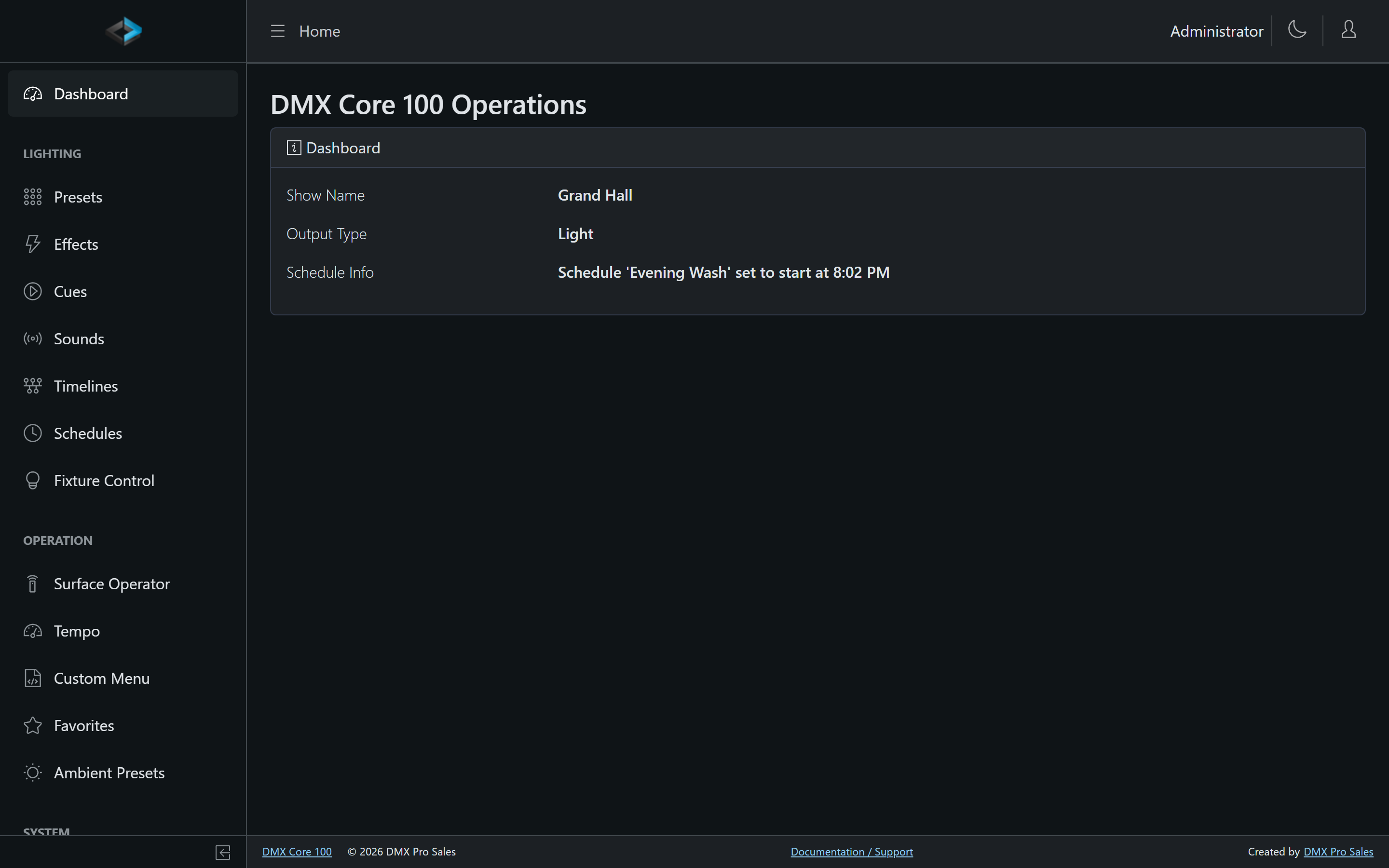
Task: Toggle the hamburger sidebar menu icon
Action: pos(278,31)
